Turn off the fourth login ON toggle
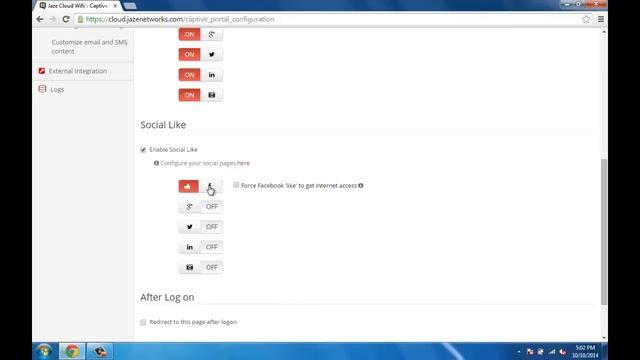640x360 pixels. tap(189, 95)
